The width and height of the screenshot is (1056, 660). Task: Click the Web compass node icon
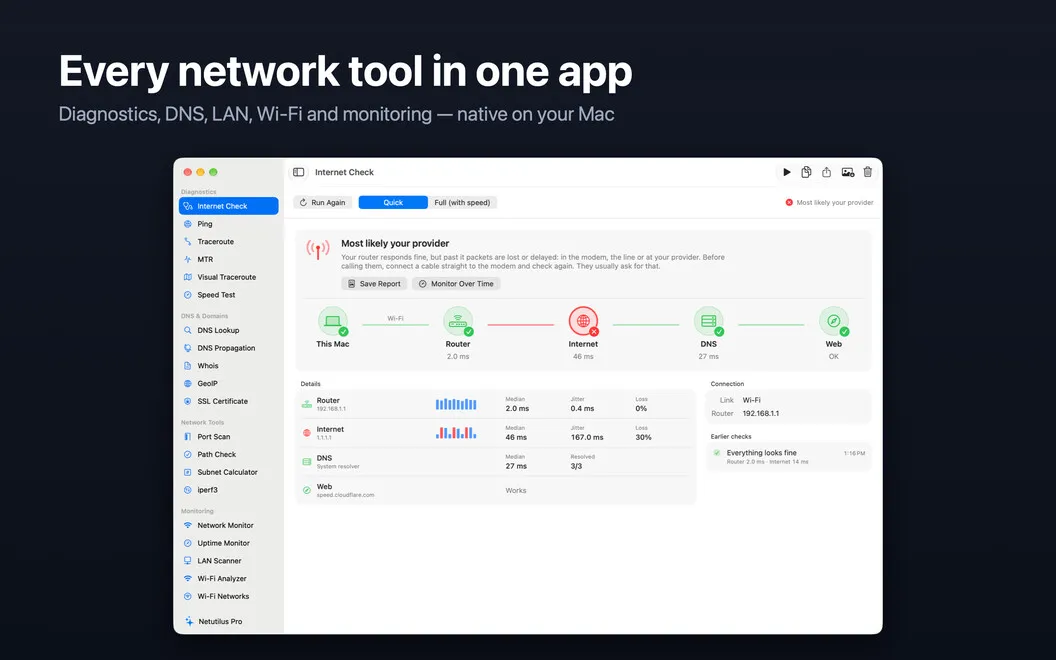834,321
